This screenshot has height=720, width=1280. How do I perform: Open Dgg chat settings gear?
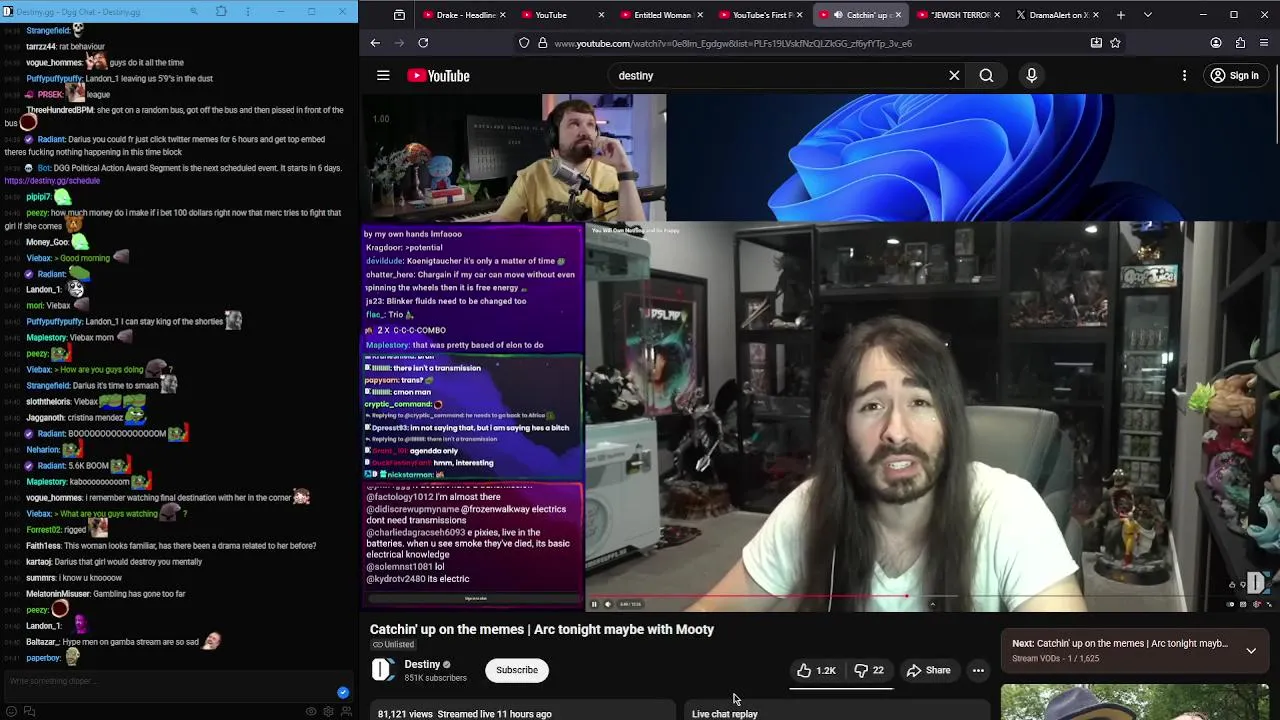pyautogui.click(x=328, y=711)
